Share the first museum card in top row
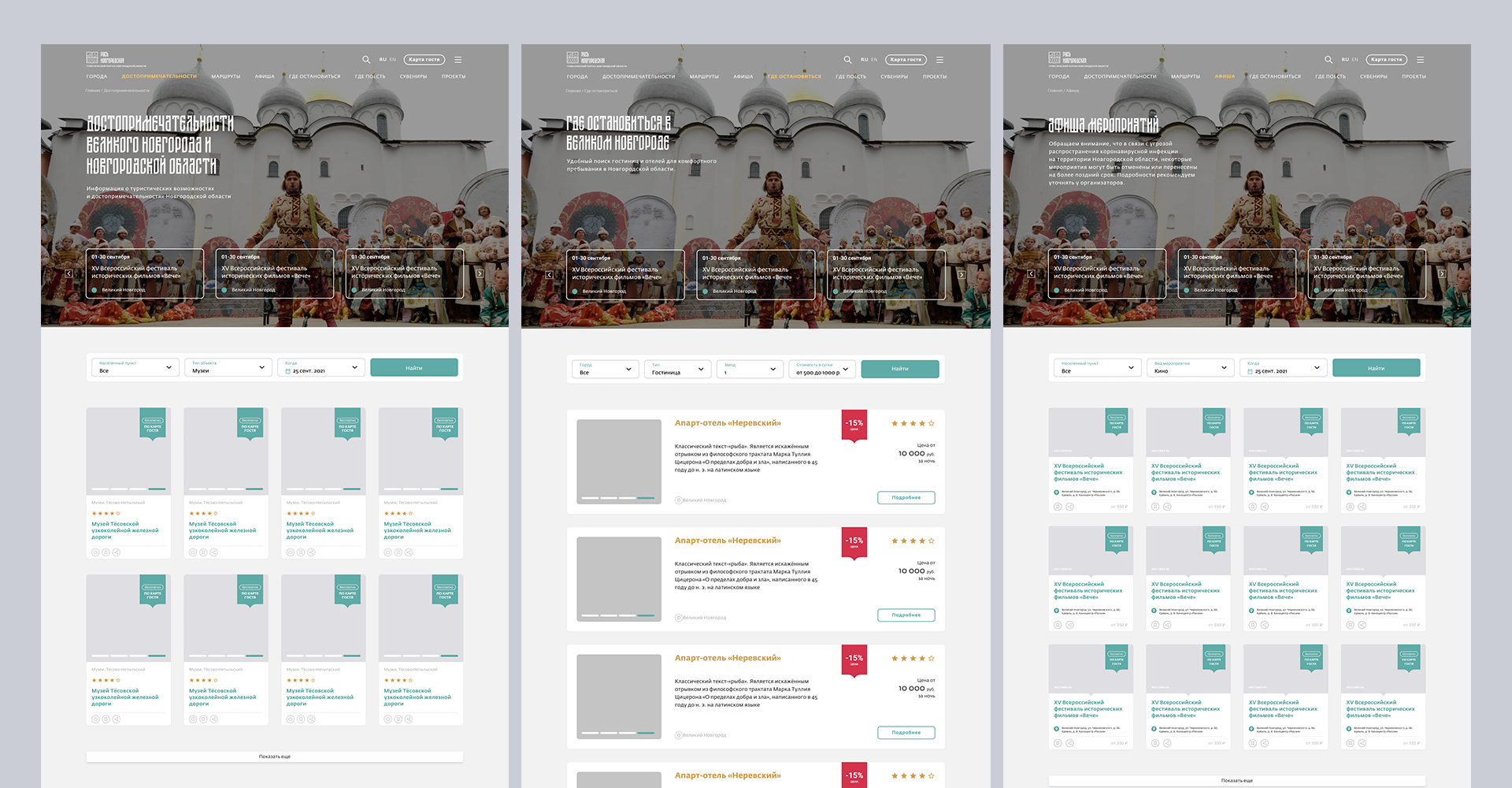This screenshot has width=1512, height=788. [x=116, y=552]
